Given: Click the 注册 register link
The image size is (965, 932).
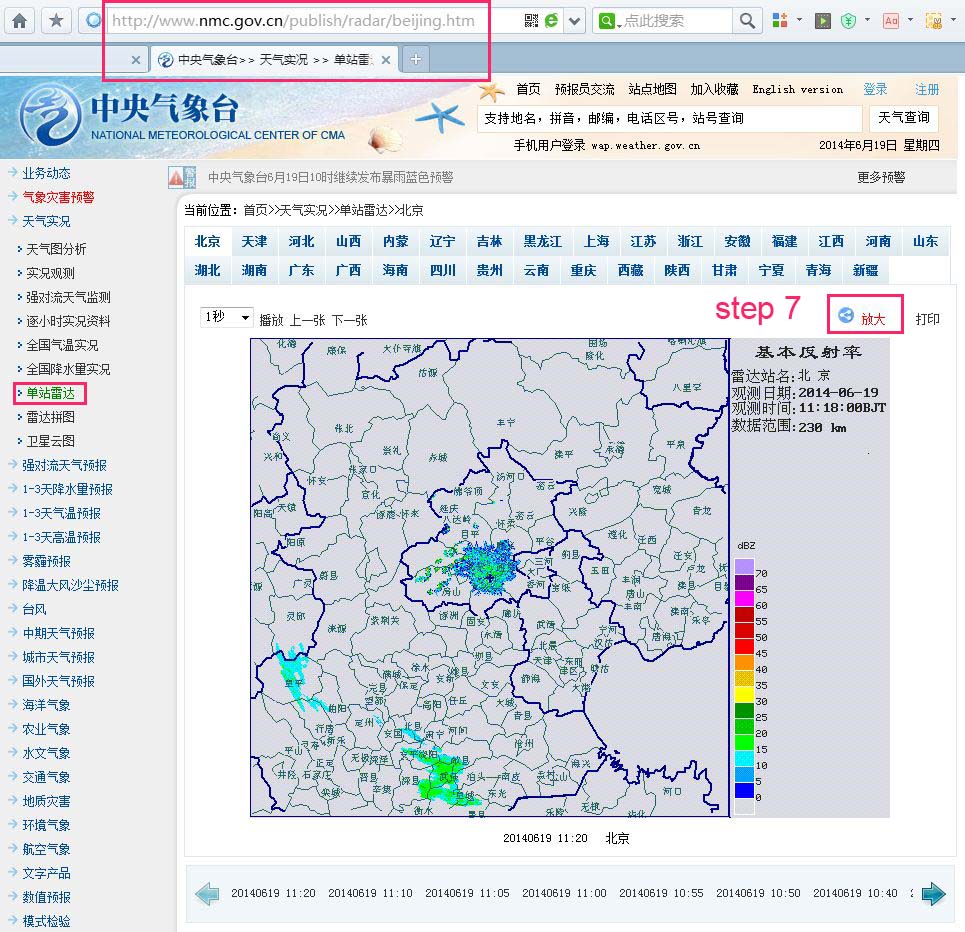Looking at the screenshot, I should point(927,89).
